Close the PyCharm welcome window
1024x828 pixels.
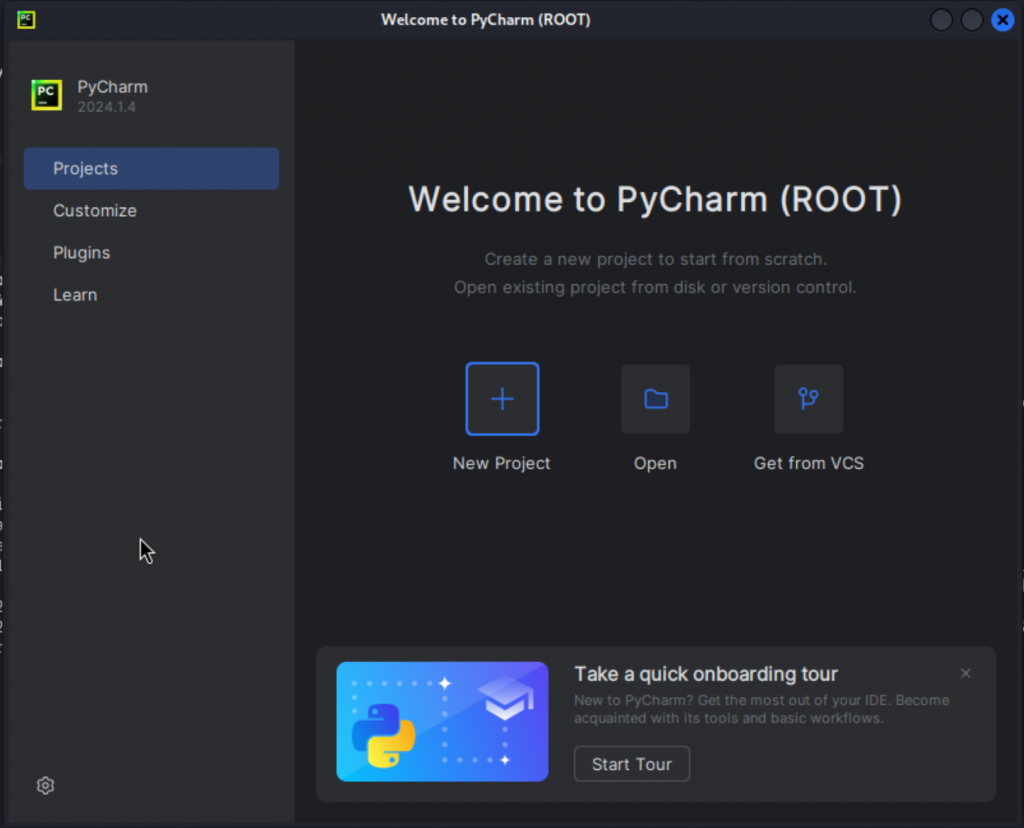tap(1002, 20)
